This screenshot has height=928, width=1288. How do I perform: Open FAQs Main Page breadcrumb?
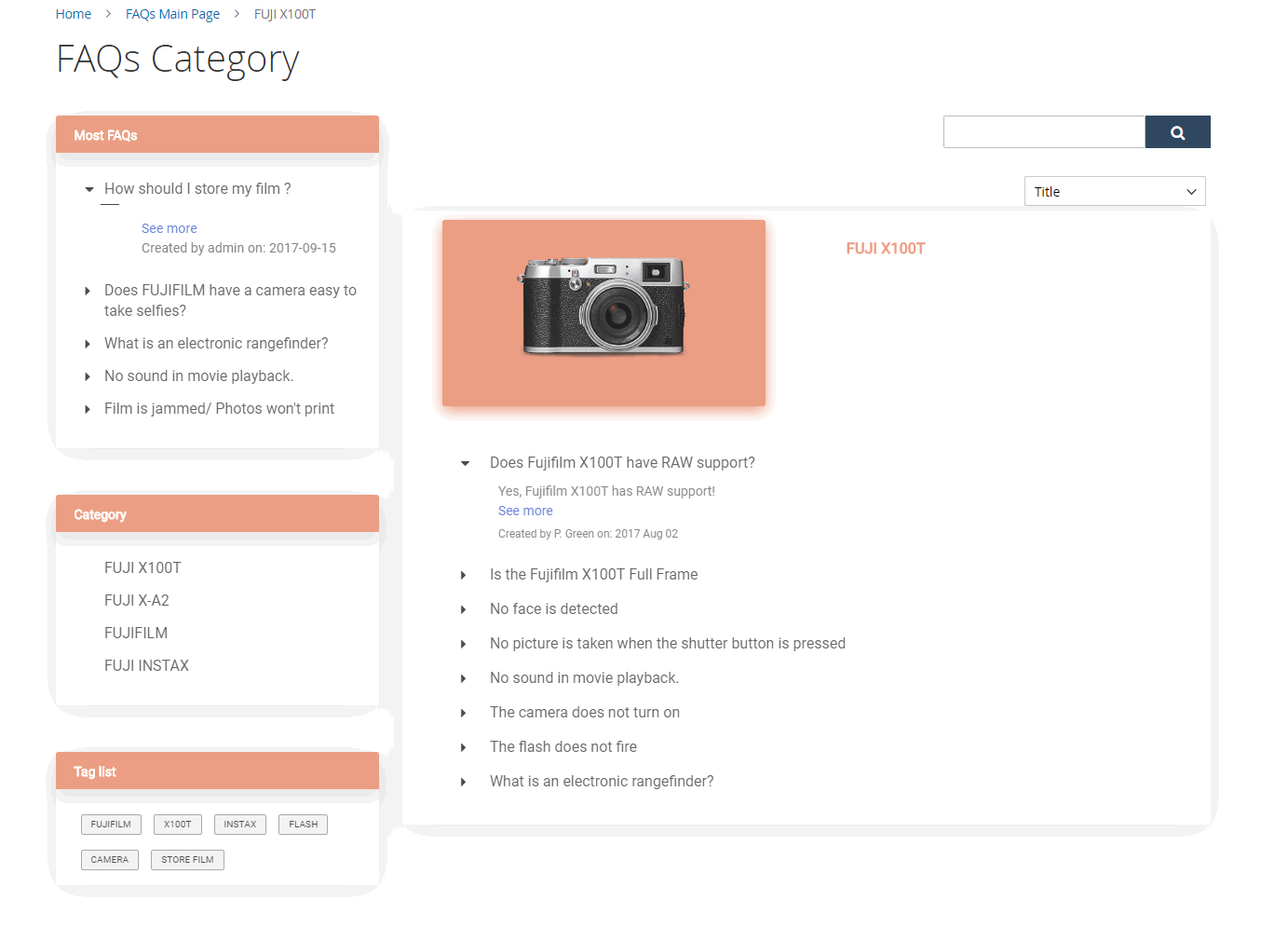coord(172,14)
